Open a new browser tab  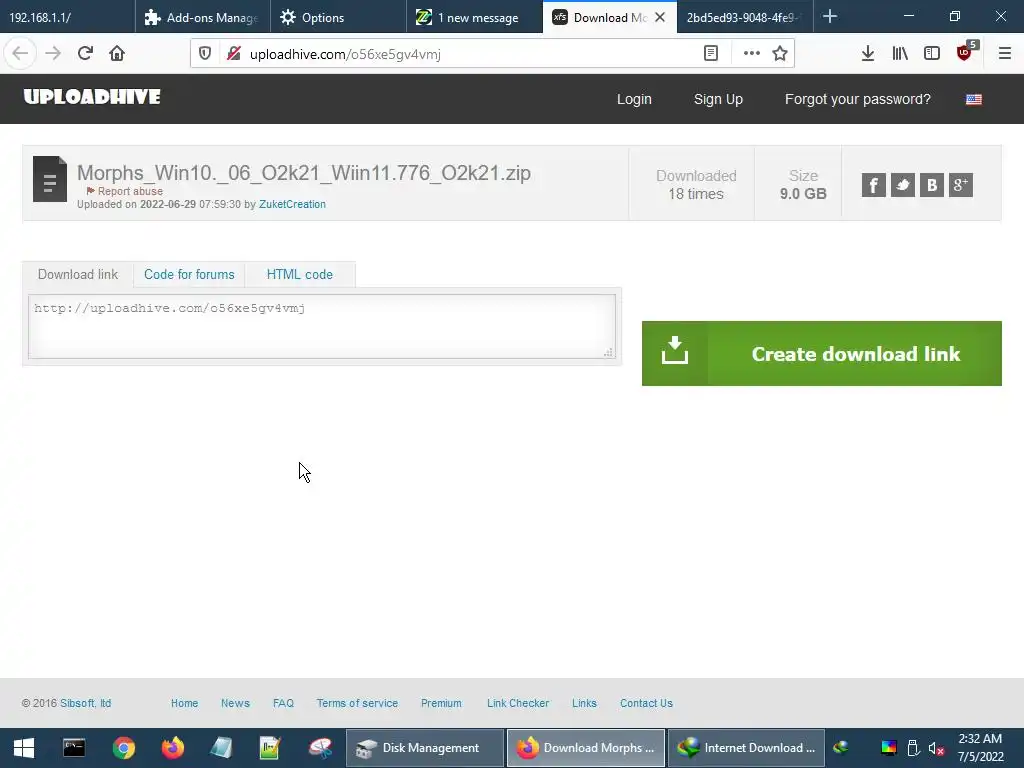click(x=829, y=16)
